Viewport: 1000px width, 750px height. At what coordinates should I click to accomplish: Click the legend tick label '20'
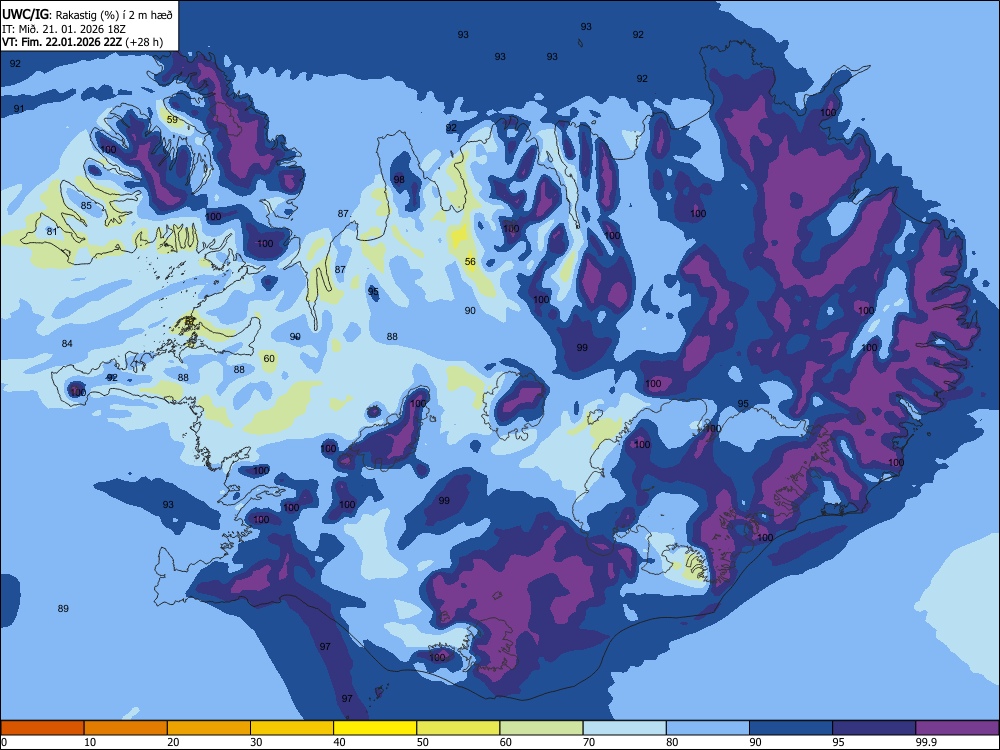tap(173, 742)
